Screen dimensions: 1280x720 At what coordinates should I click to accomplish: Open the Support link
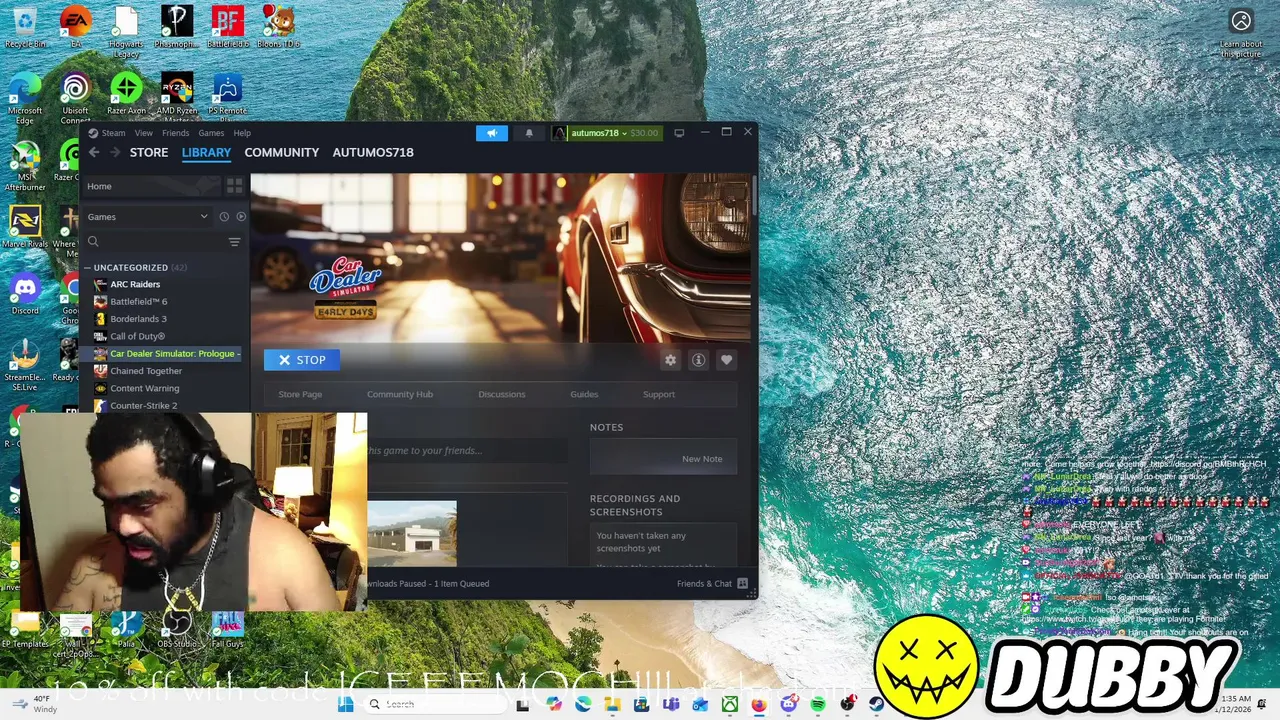tap(659, 394)
